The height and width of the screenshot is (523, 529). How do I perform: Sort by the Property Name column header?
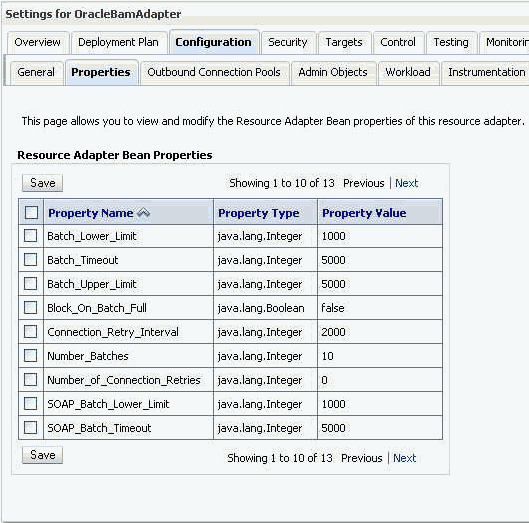click(91, 213)
